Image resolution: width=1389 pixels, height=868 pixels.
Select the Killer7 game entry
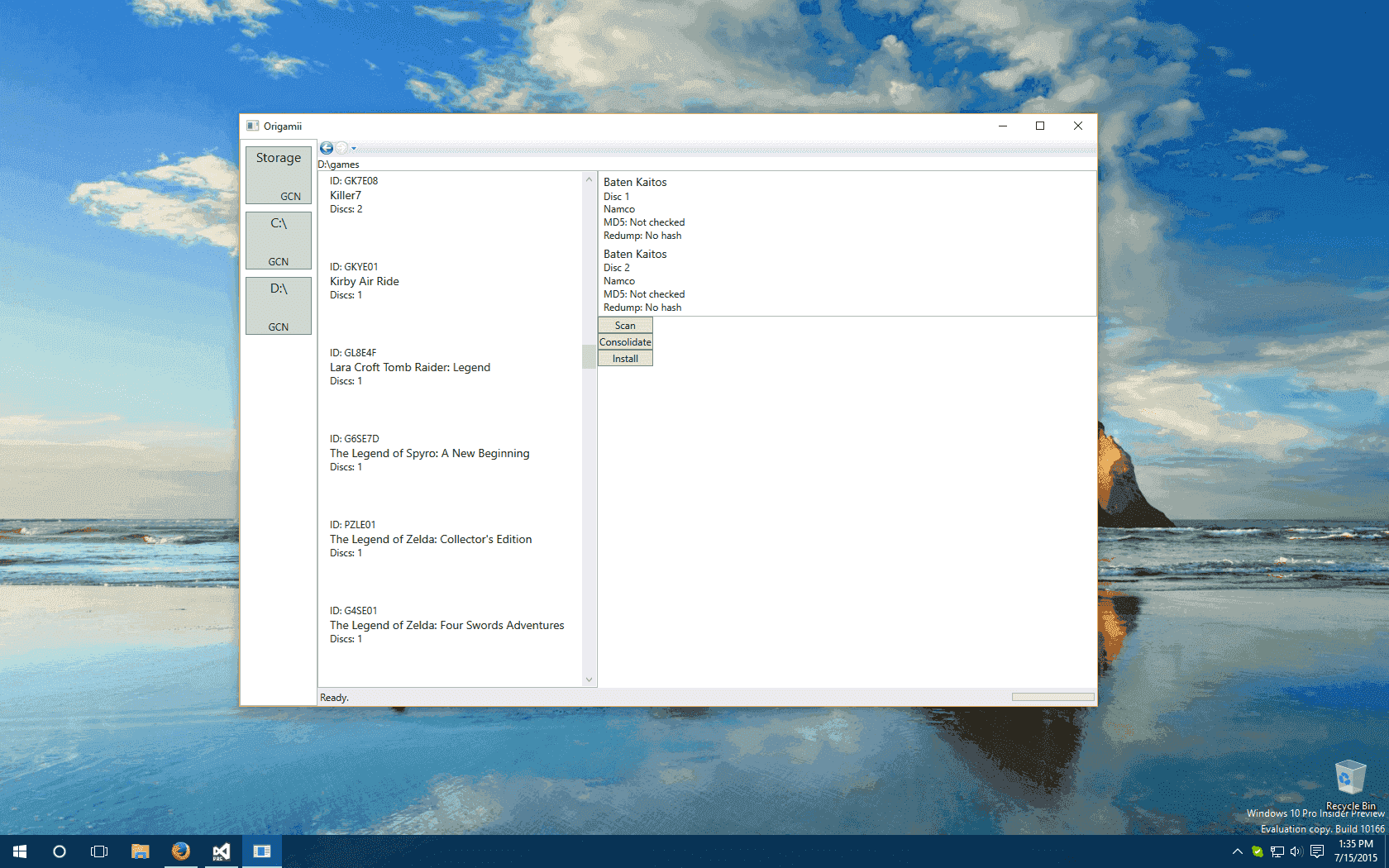tap(451, 195)
